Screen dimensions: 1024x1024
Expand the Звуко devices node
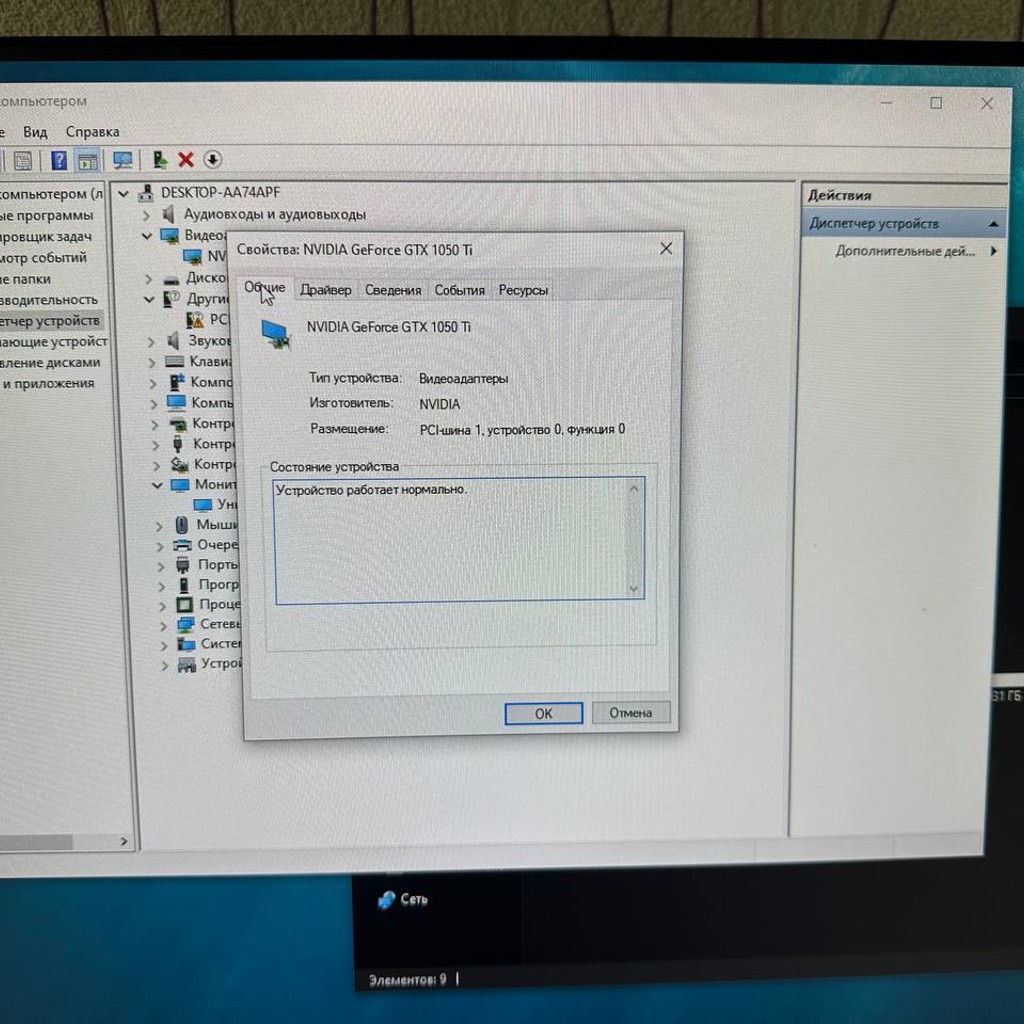click(x=151, y=342)
